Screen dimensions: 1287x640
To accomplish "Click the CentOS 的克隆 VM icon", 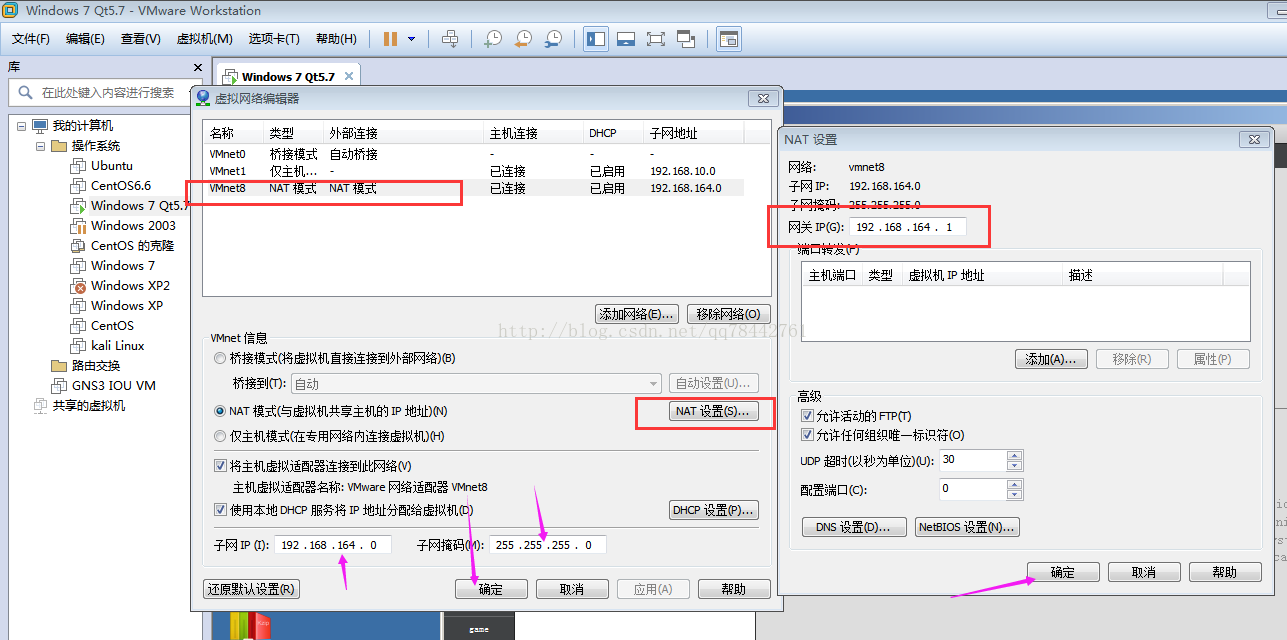I will pos(78,246).
